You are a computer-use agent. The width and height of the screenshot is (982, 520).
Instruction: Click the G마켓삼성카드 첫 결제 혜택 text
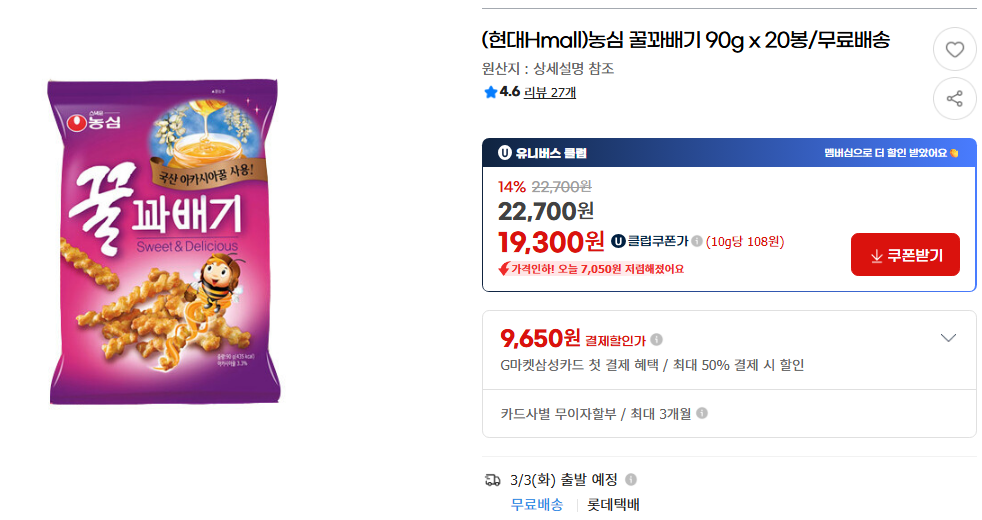[x=652, y=365]
